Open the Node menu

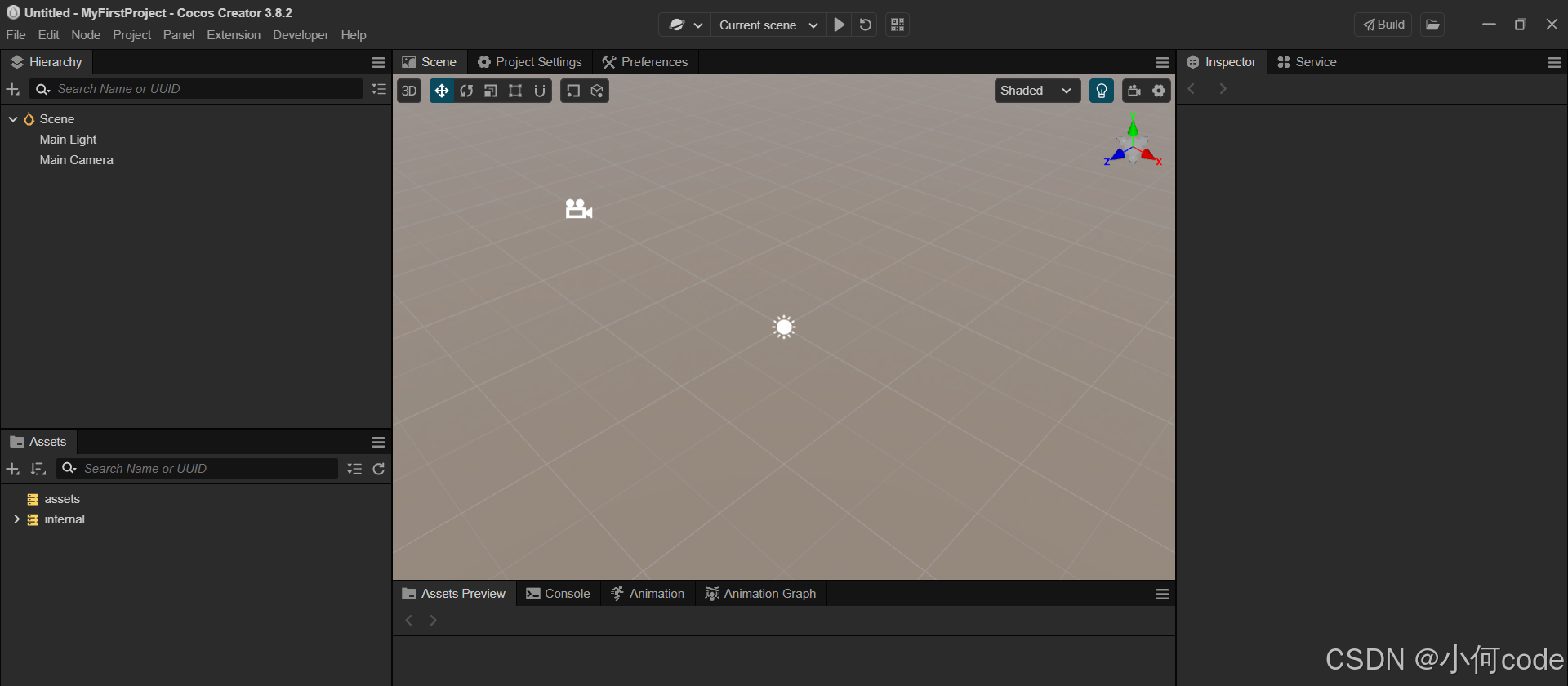pyautogui.click(x=86, y=35)
